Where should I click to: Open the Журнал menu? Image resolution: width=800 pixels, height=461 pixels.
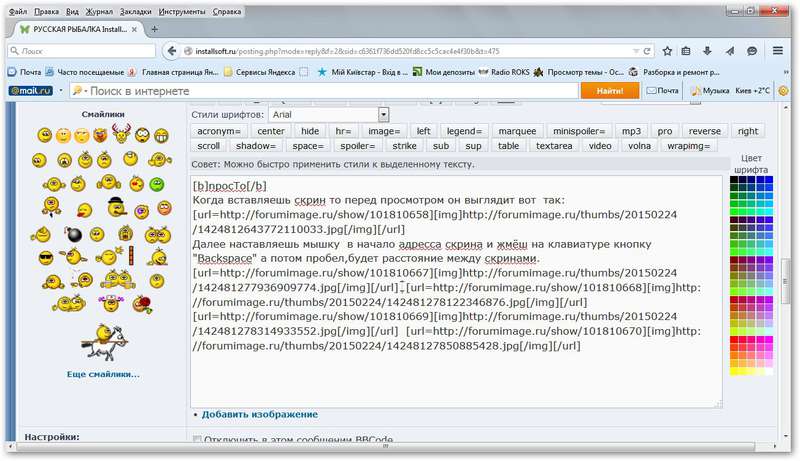99,11
